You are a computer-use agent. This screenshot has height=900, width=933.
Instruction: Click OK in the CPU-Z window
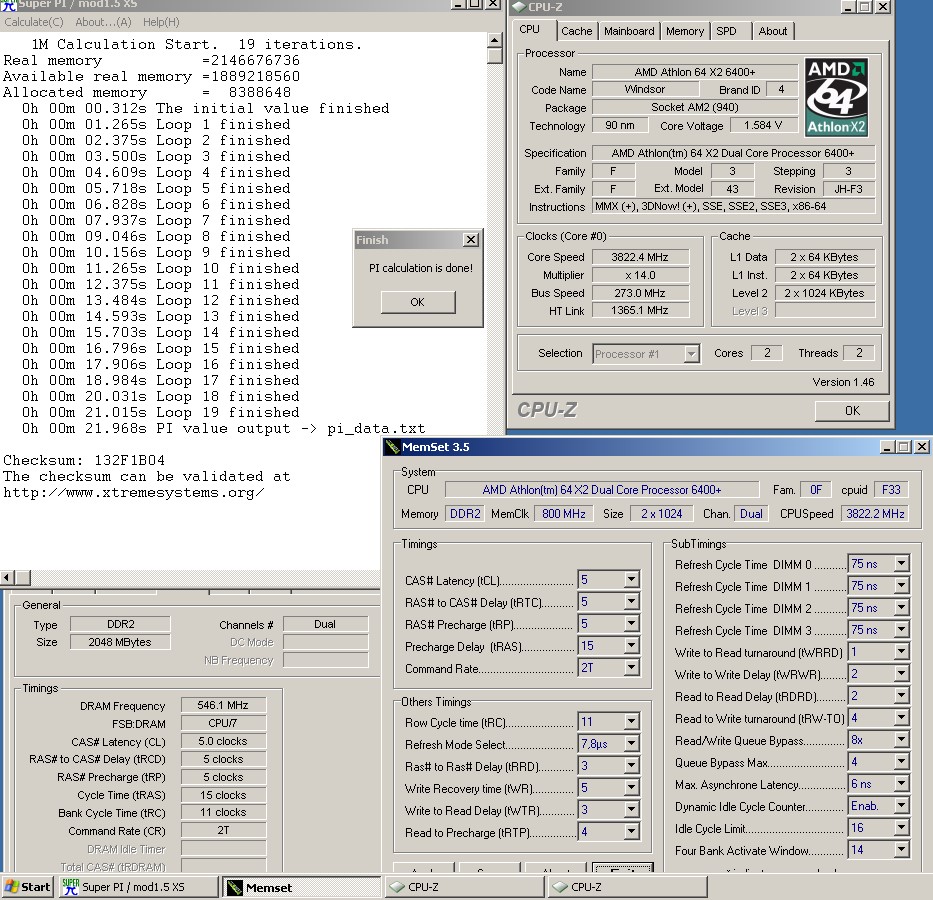(852, 410)
